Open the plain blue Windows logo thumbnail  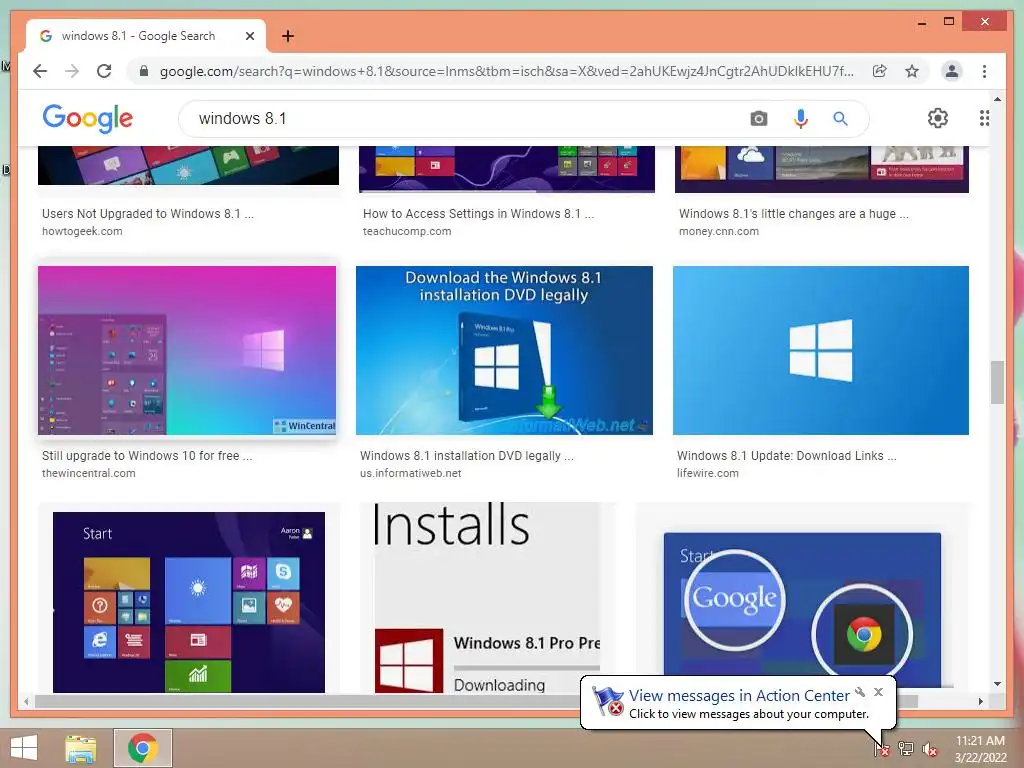pyautogui.click(x=821, y=350)
